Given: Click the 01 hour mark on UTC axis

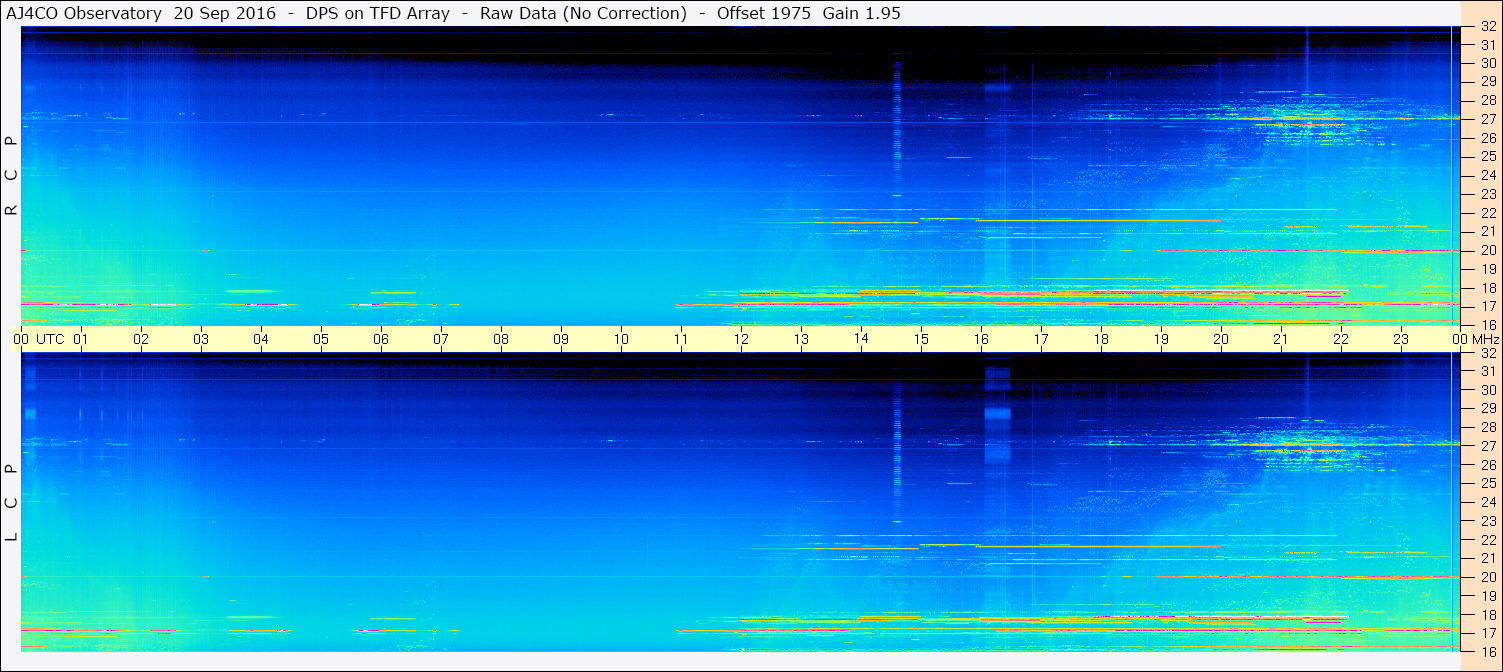Looking at the screenshot, I should (81, 339).
